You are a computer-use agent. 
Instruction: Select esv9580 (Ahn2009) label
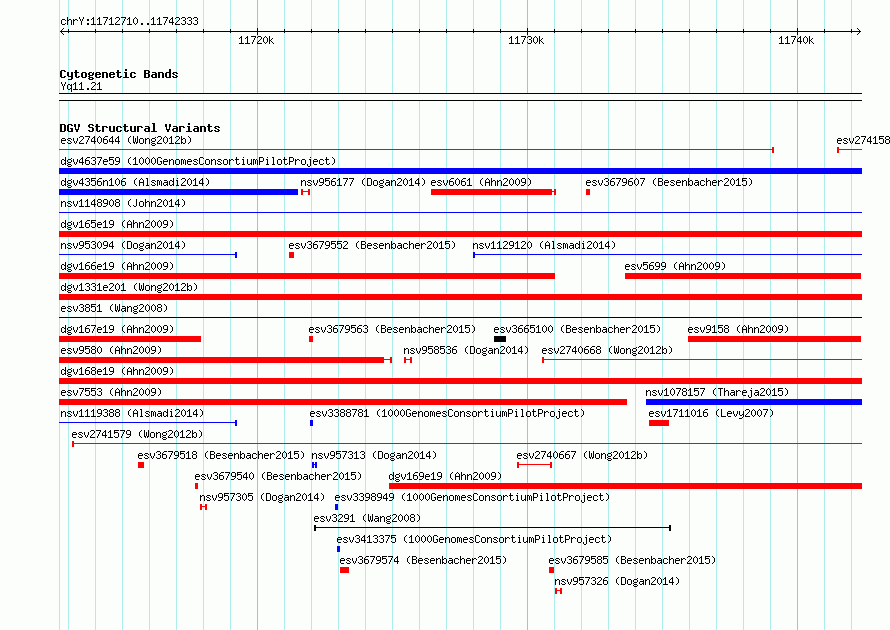111,350
